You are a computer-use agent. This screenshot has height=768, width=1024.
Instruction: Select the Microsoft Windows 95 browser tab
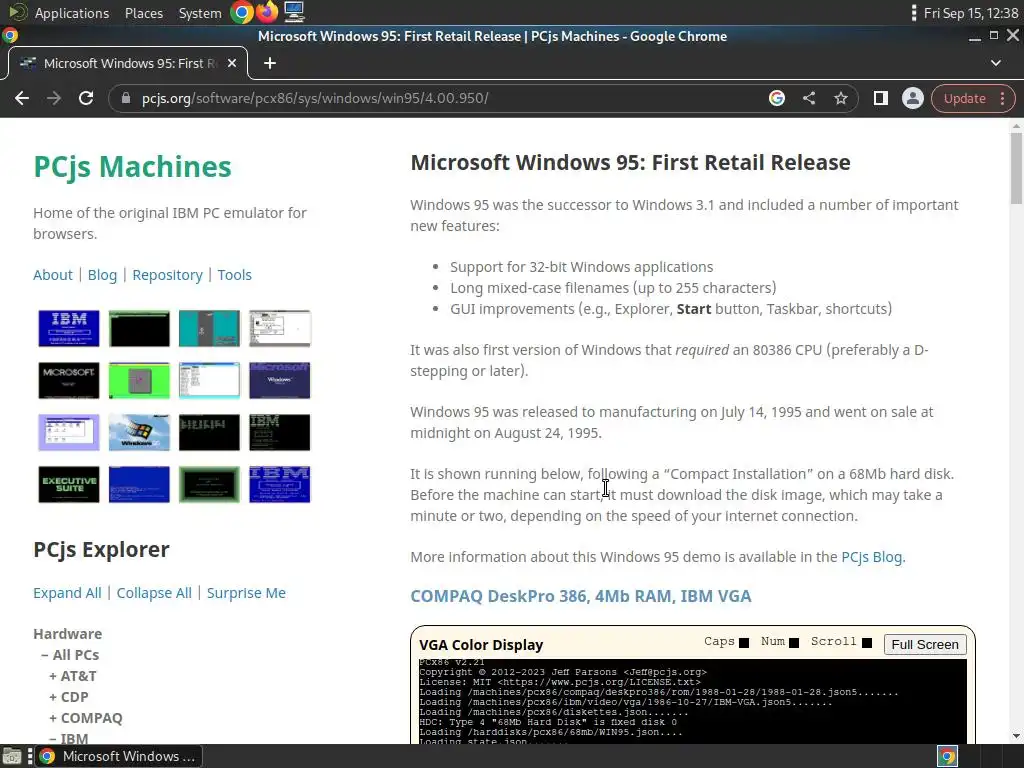click(x=128, y=63)
